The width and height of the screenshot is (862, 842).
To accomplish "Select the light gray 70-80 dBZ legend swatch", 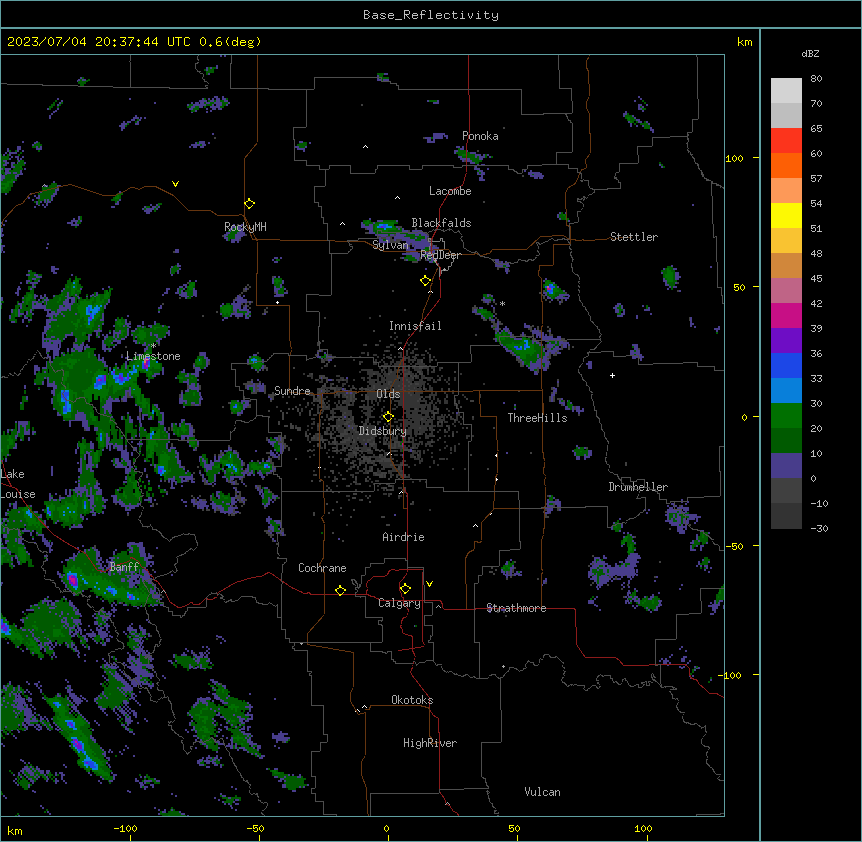I will click(x=786, y=91).
